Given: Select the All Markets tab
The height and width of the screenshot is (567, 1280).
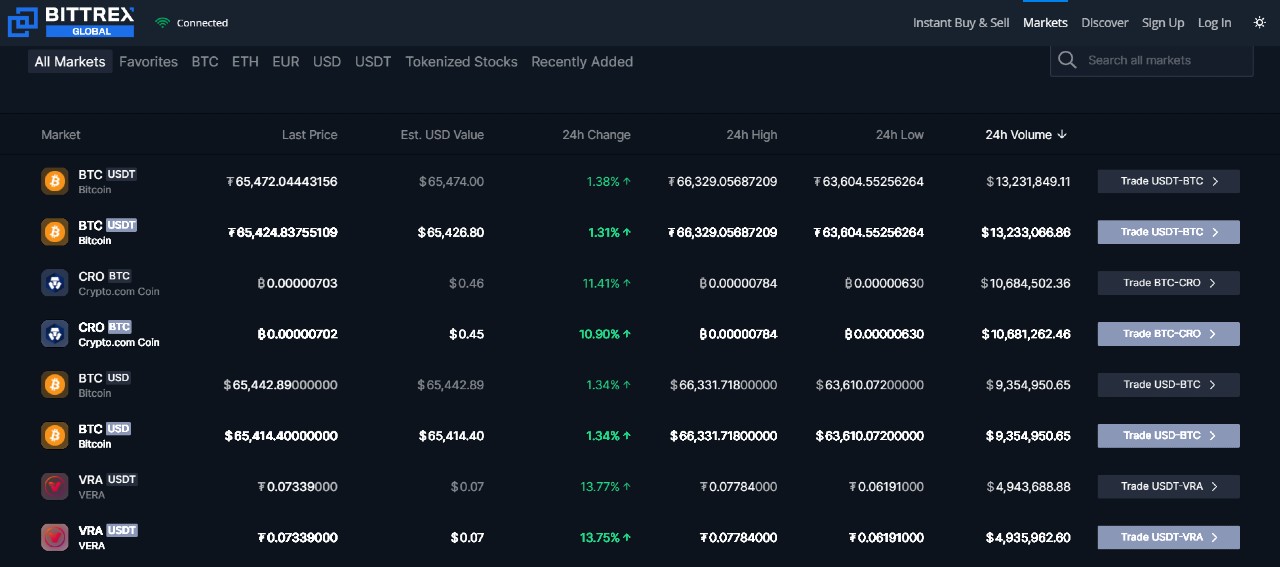Looking at the screenshot, I should tap(70, 61).
